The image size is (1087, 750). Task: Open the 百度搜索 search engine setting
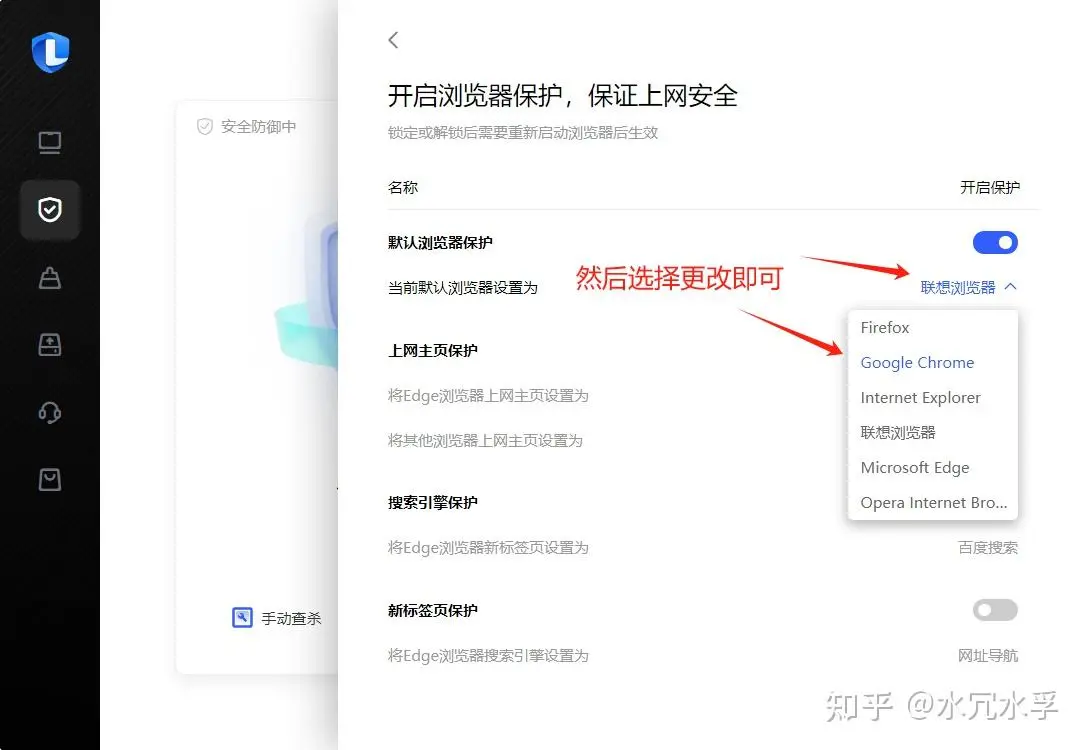(987, 548)
